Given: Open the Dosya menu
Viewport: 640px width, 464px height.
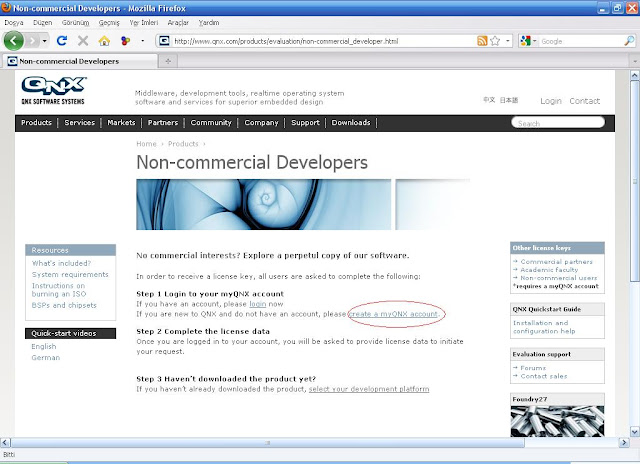Looking at the screenshot, I should point(13,23).
